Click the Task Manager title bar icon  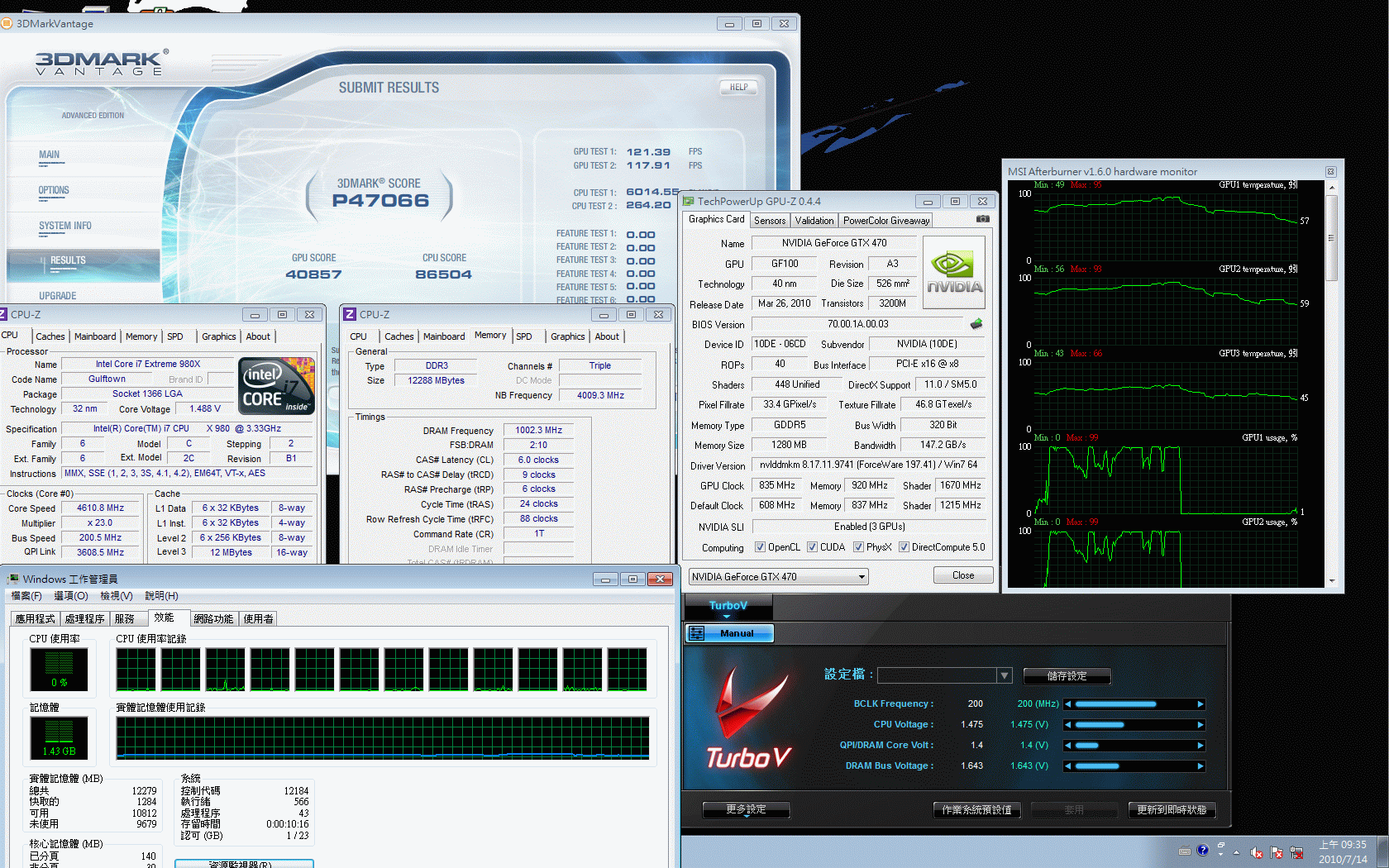pos(13,579)
